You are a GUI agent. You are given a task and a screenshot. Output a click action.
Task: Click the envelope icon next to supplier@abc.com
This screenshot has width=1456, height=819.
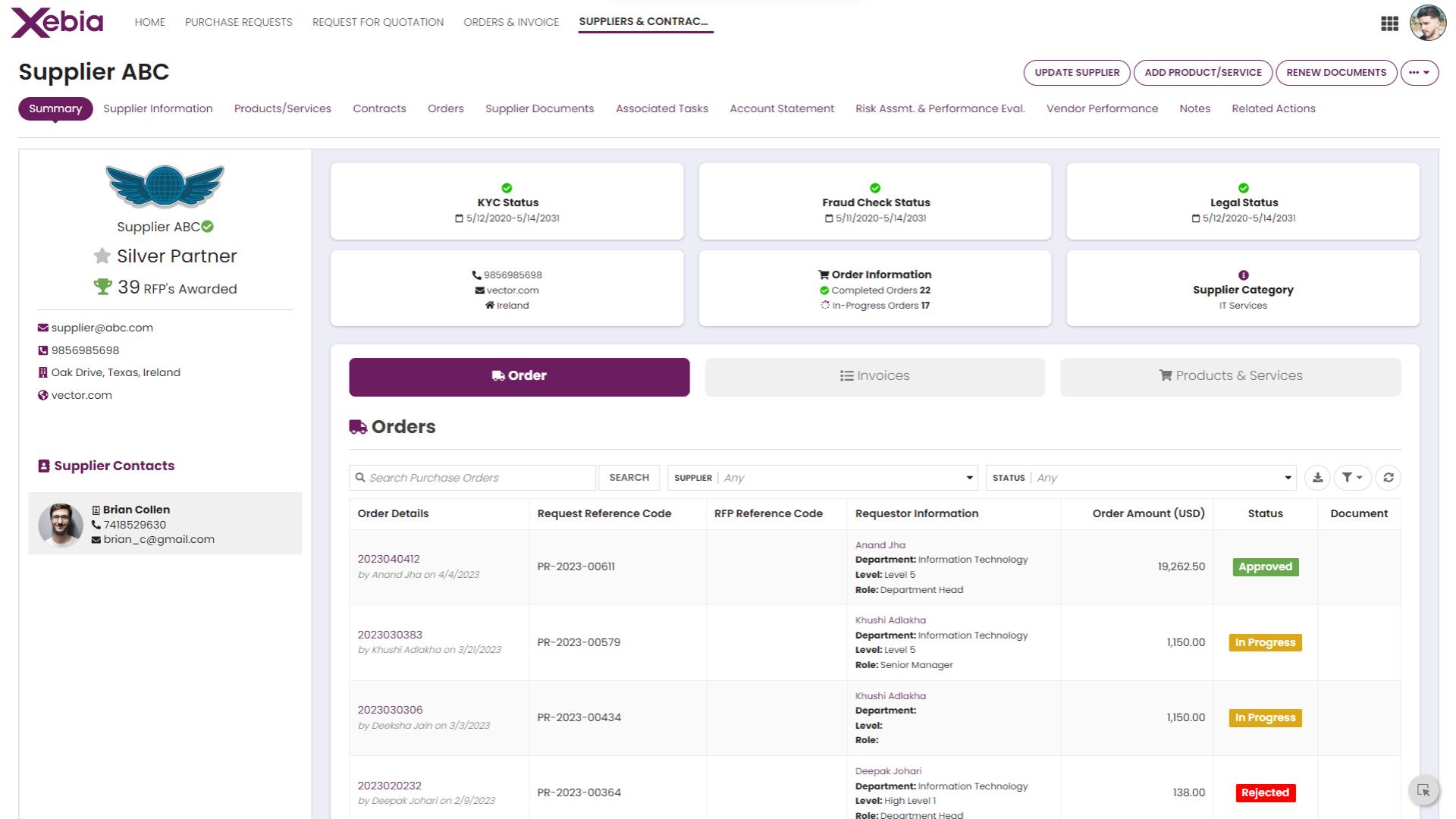tap(43, 328)
